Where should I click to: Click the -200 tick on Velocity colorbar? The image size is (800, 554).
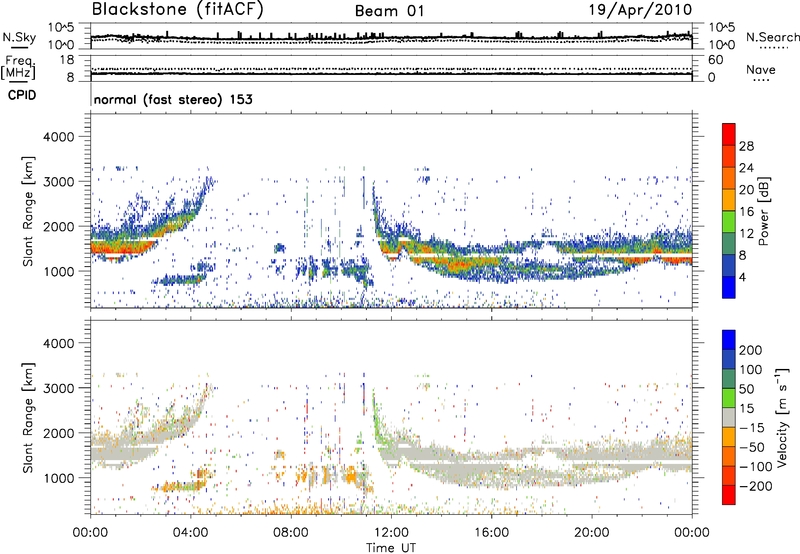[756, 486]
